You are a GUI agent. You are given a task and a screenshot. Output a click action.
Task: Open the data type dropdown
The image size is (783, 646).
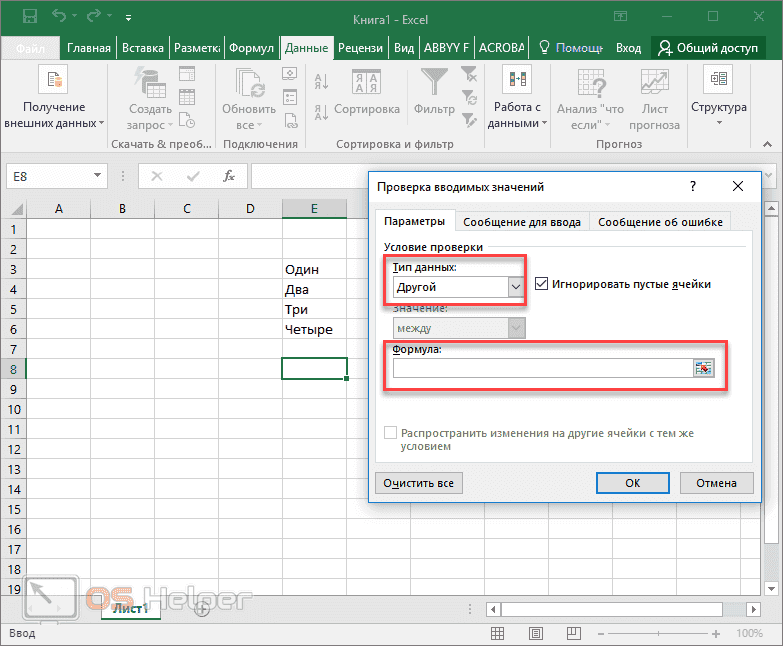point(516,287)
